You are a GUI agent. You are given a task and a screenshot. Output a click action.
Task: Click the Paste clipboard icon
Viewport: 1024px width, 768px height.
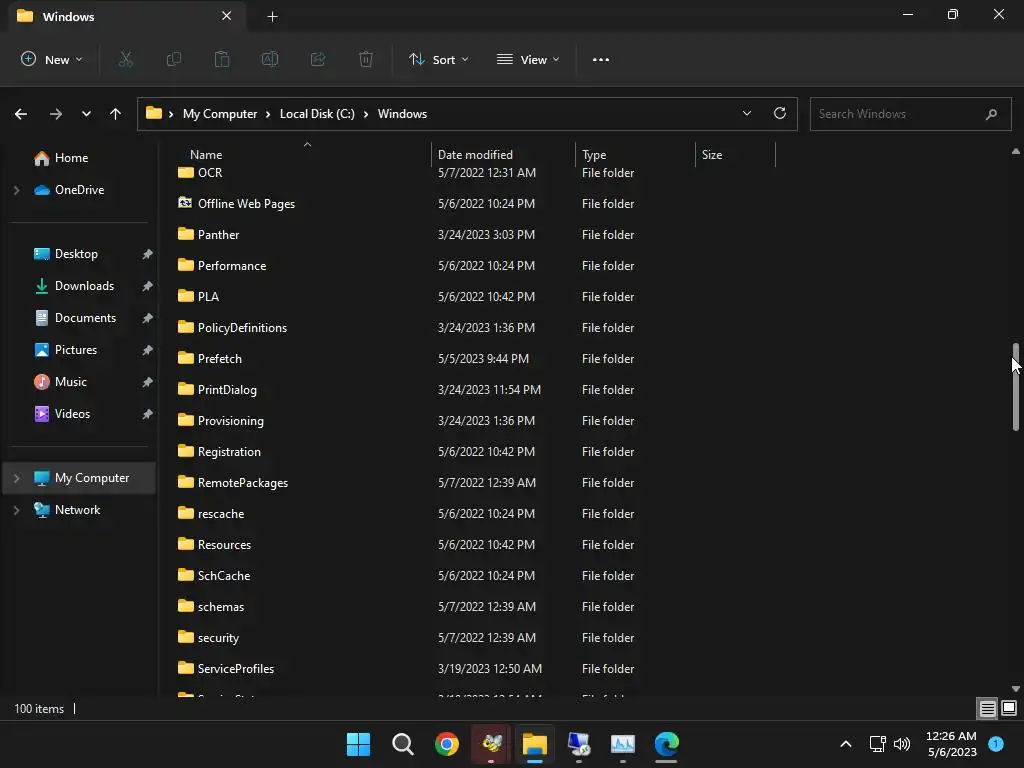pyautogui.click(x=222, y=59)
